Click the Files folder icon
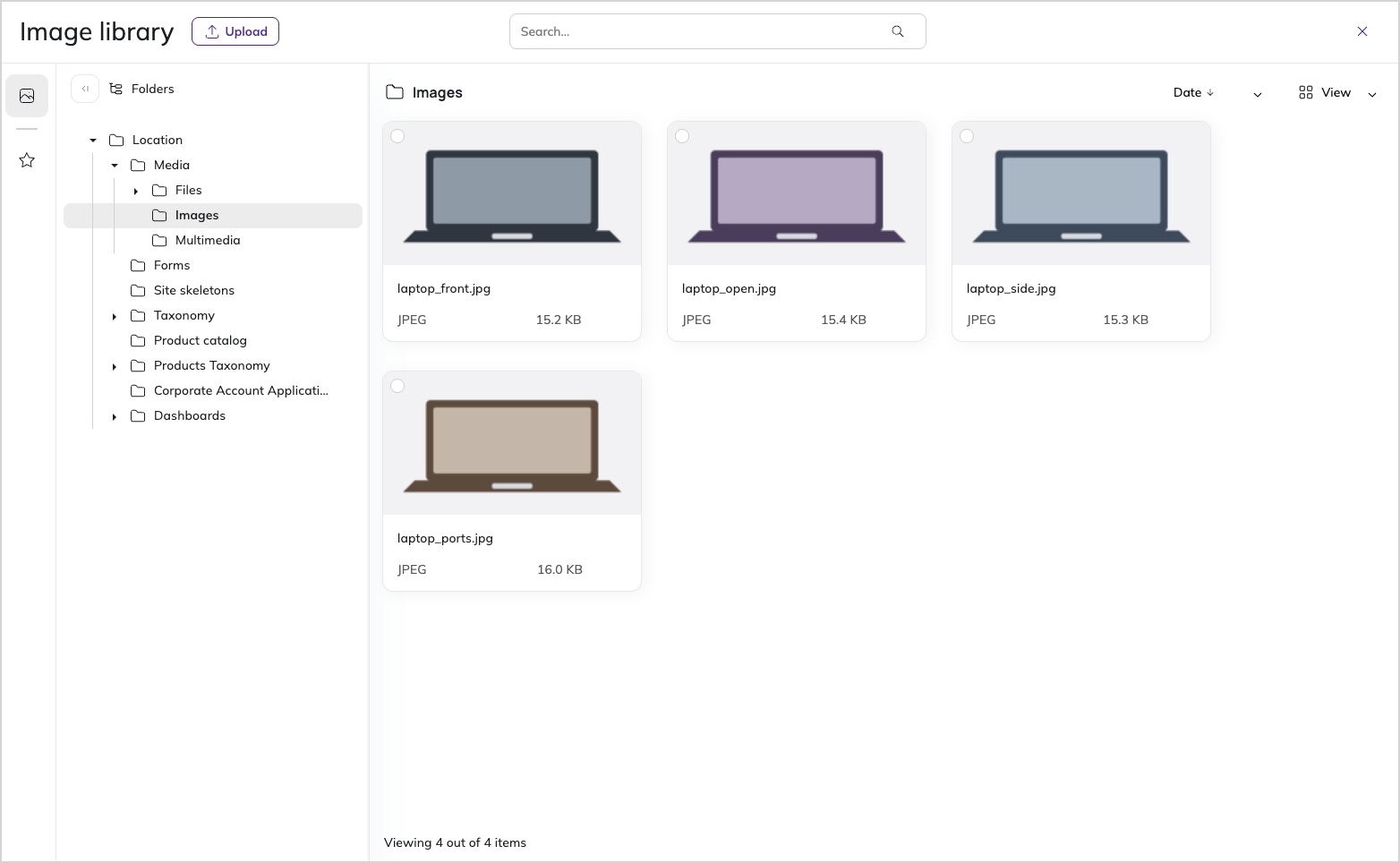This screenshot has width=1400, height=863. [x=159, y=190]
